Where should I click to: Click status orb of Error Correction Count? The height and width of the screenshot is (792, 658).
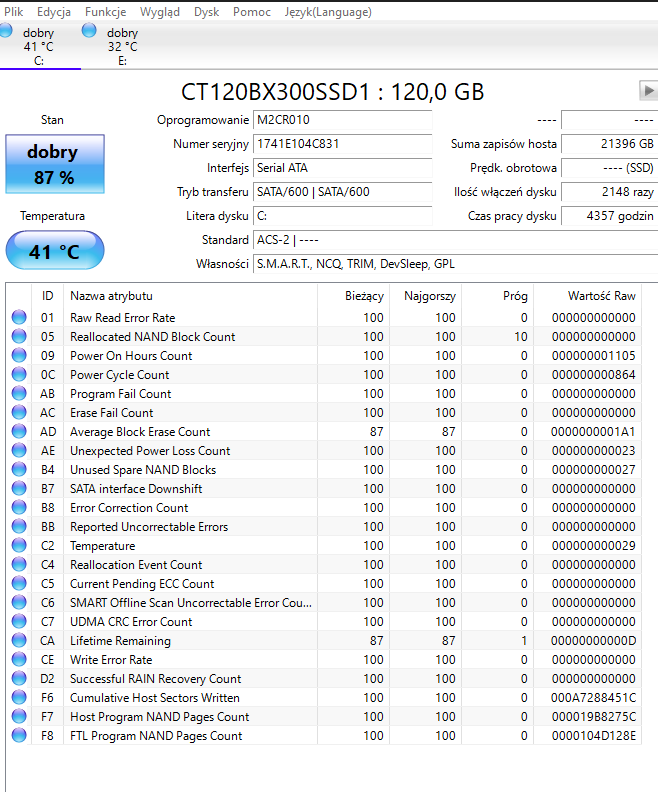tap(19, 507)
